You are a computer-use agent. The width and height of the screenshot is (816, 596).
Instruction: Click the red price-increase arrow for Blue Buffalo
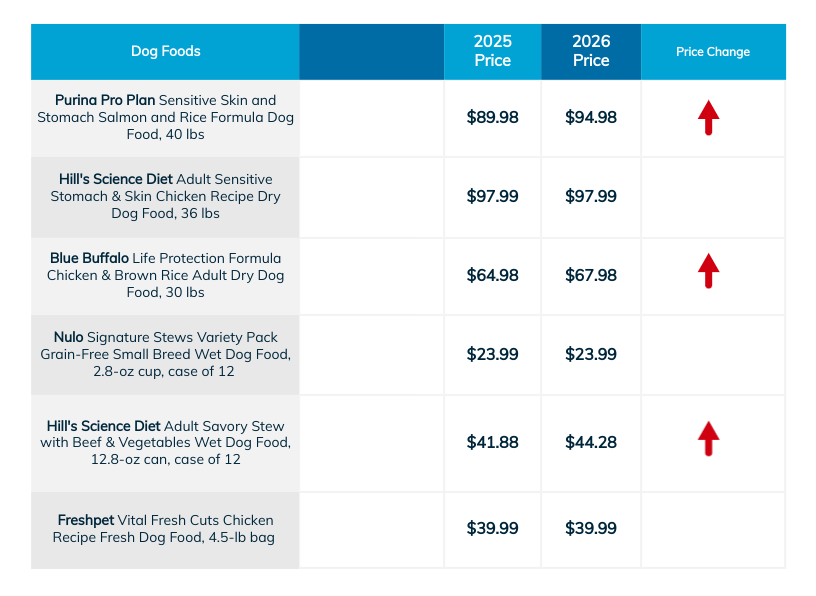pos(708,271)
